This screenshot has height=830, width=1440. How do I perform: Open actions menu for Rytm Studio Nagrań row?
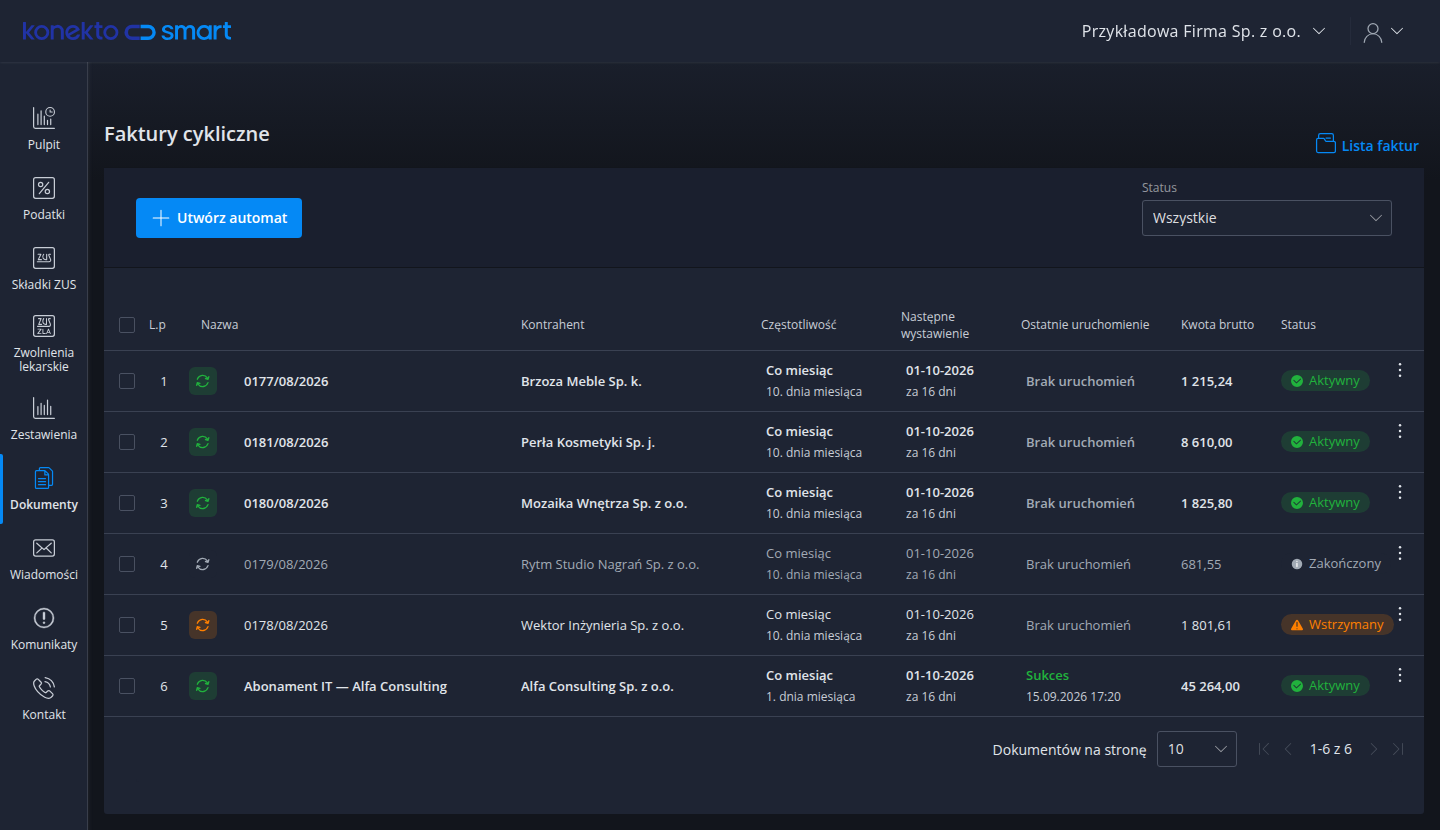(1400, 553)
